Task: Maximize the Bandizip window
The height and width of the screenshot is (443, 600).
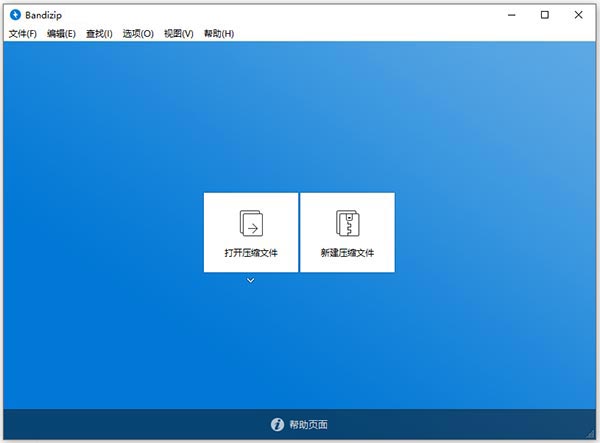Action: tap(544, 15)
